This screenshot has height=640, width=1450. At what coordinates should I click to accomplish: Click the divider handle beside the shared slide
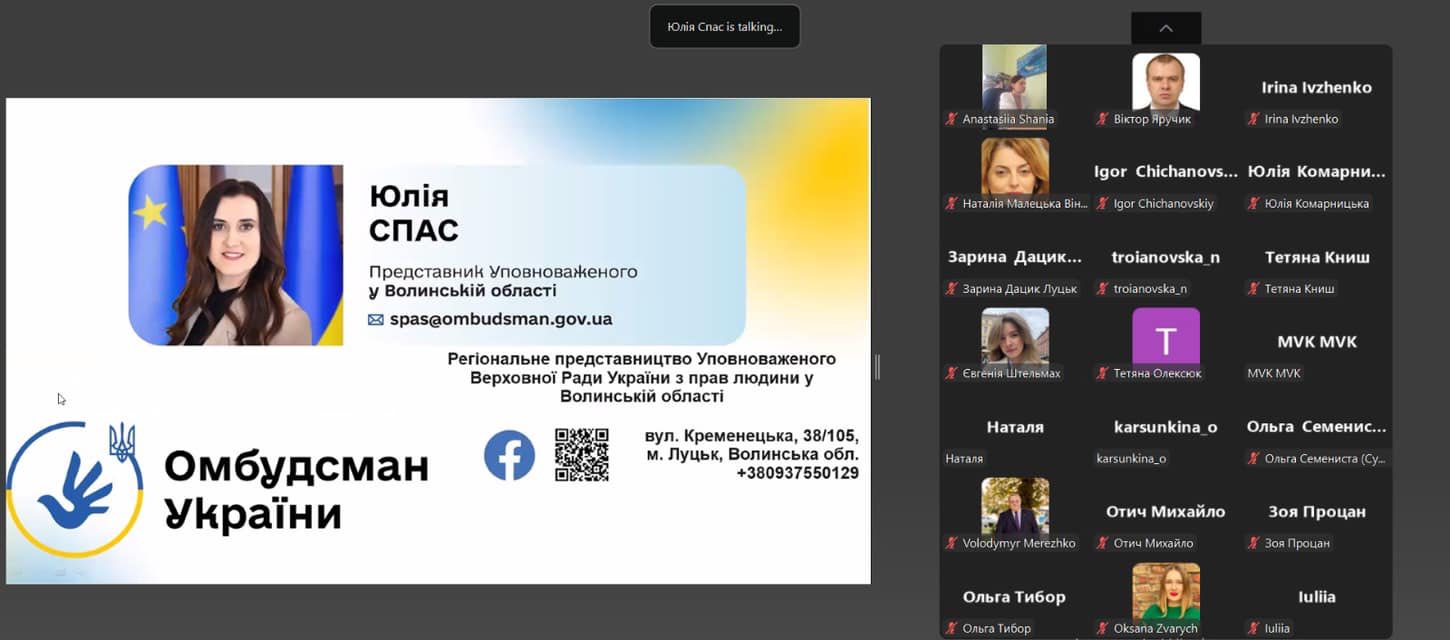coord(877,367)
